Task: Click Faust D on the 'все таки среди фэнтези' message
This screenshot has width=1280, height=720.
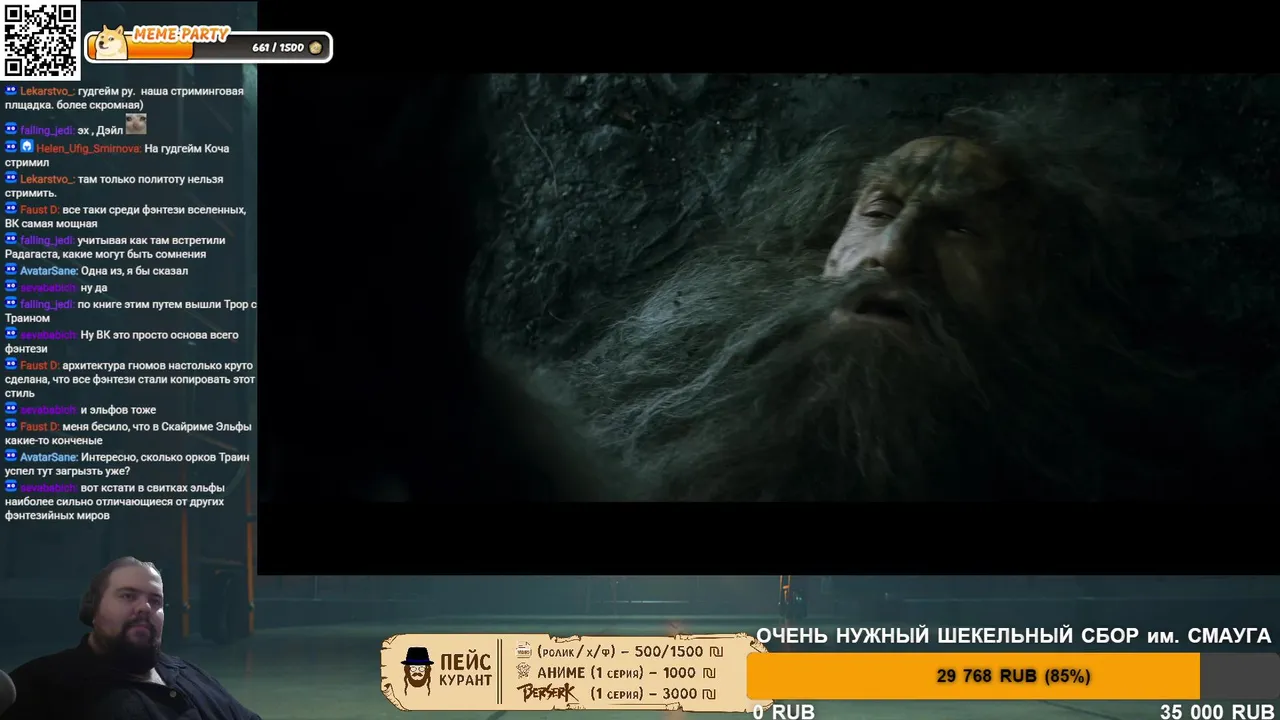Action: (40, 210)
